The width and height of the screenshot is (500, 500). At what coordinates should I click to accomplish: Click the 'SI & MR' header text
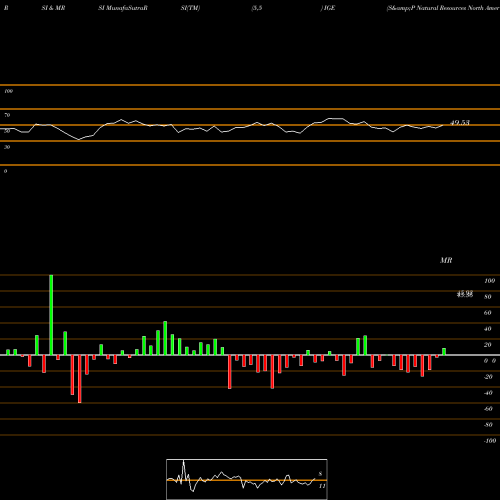[x=53, y=8]
